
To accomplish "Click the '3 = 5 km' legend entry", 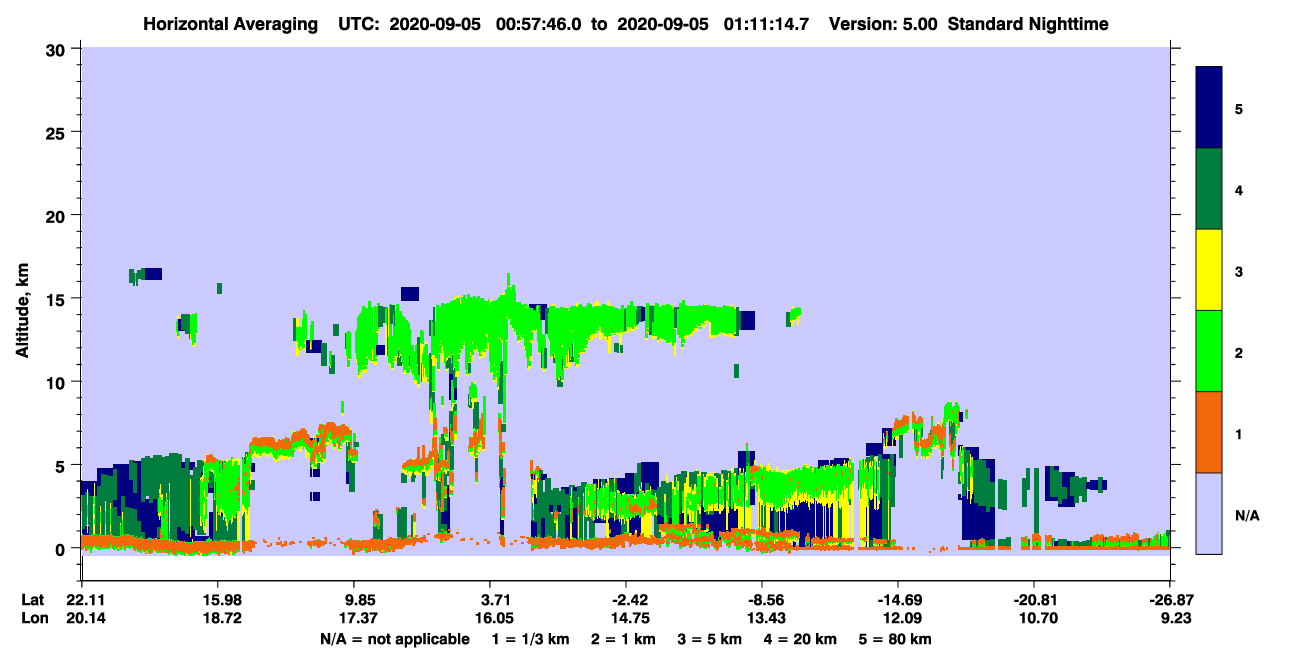I will pos(710,639).
